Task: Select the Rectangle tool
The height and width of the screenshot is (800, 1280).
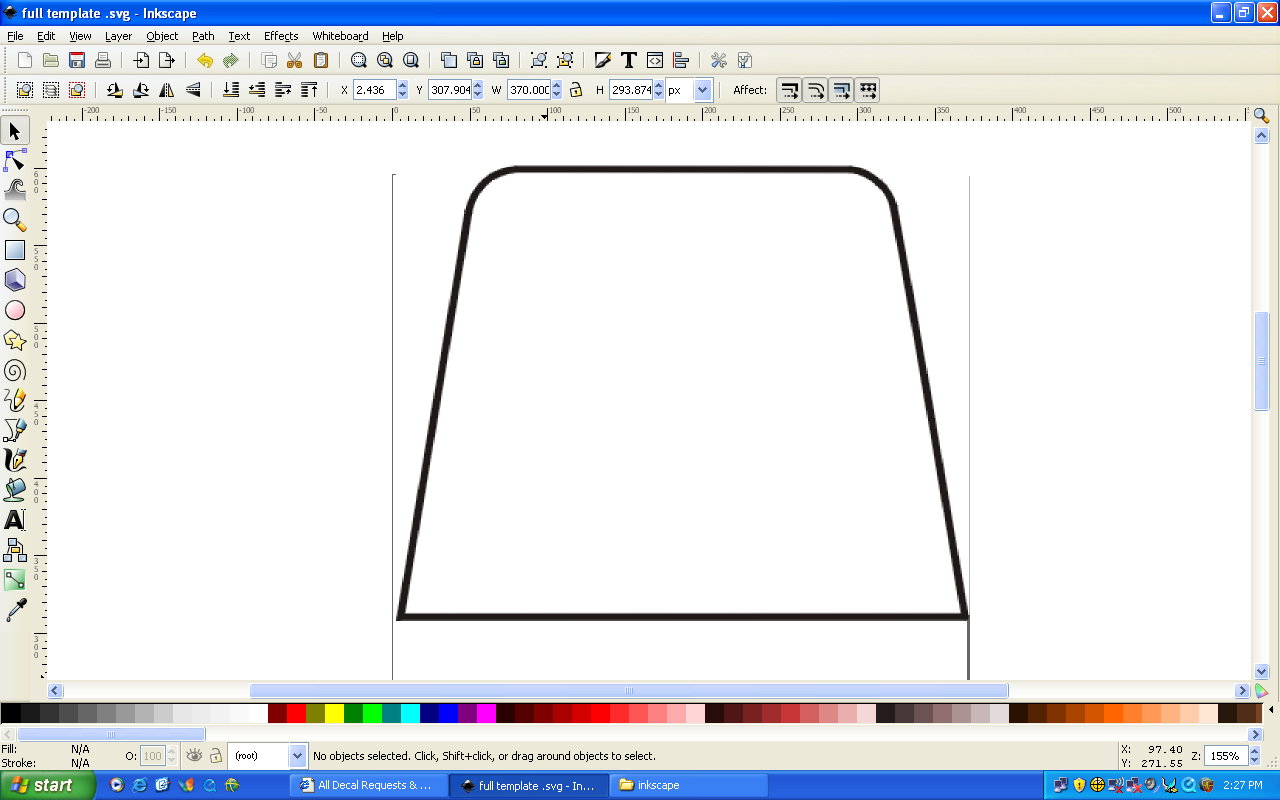Action: pyautogui.click(x=16, y=250)
